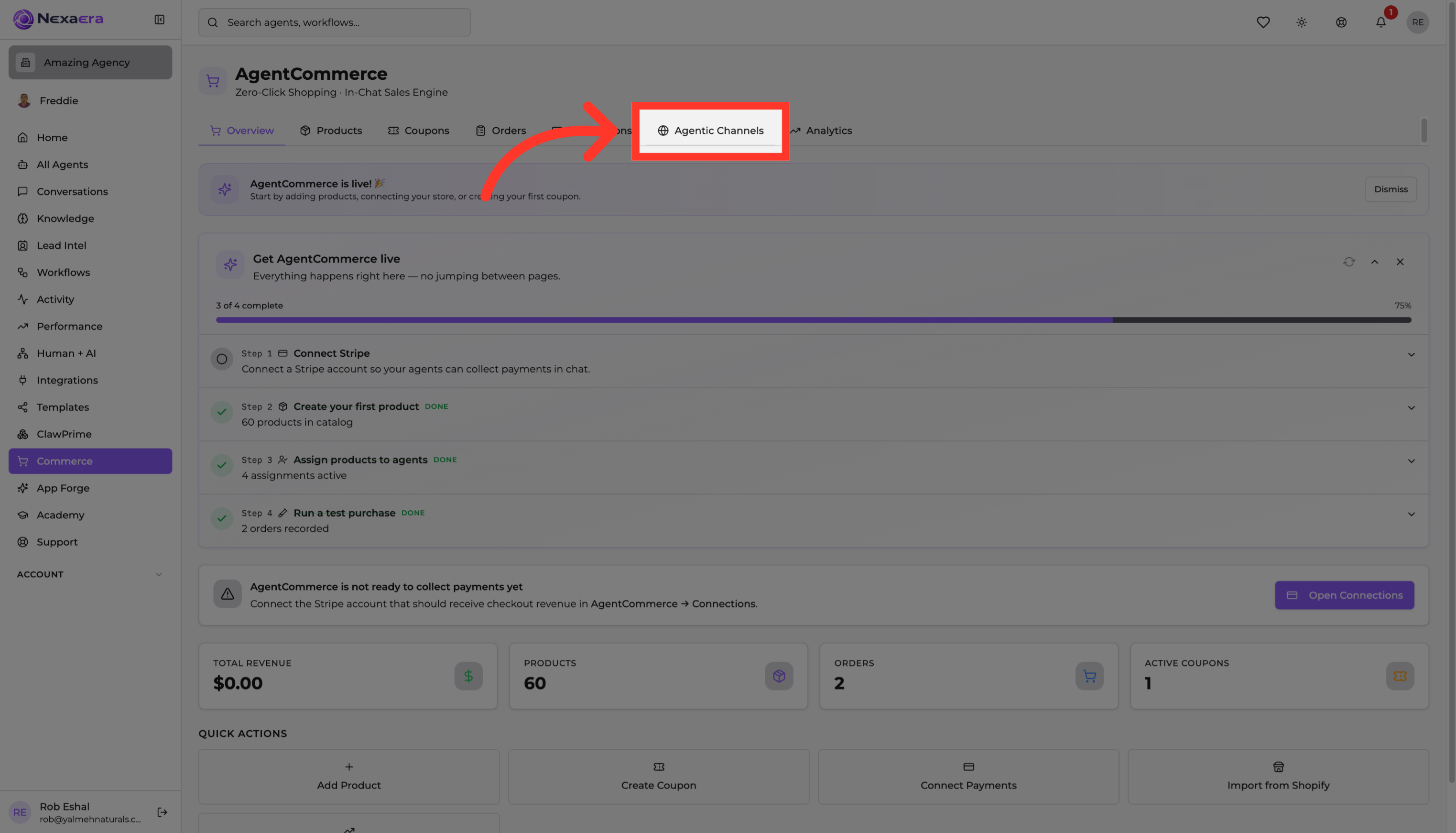The width and height of the screenshot is (1456, 833).
Task: Go to ClawPrime in the sidebar
Action: [x=90, y=434]
